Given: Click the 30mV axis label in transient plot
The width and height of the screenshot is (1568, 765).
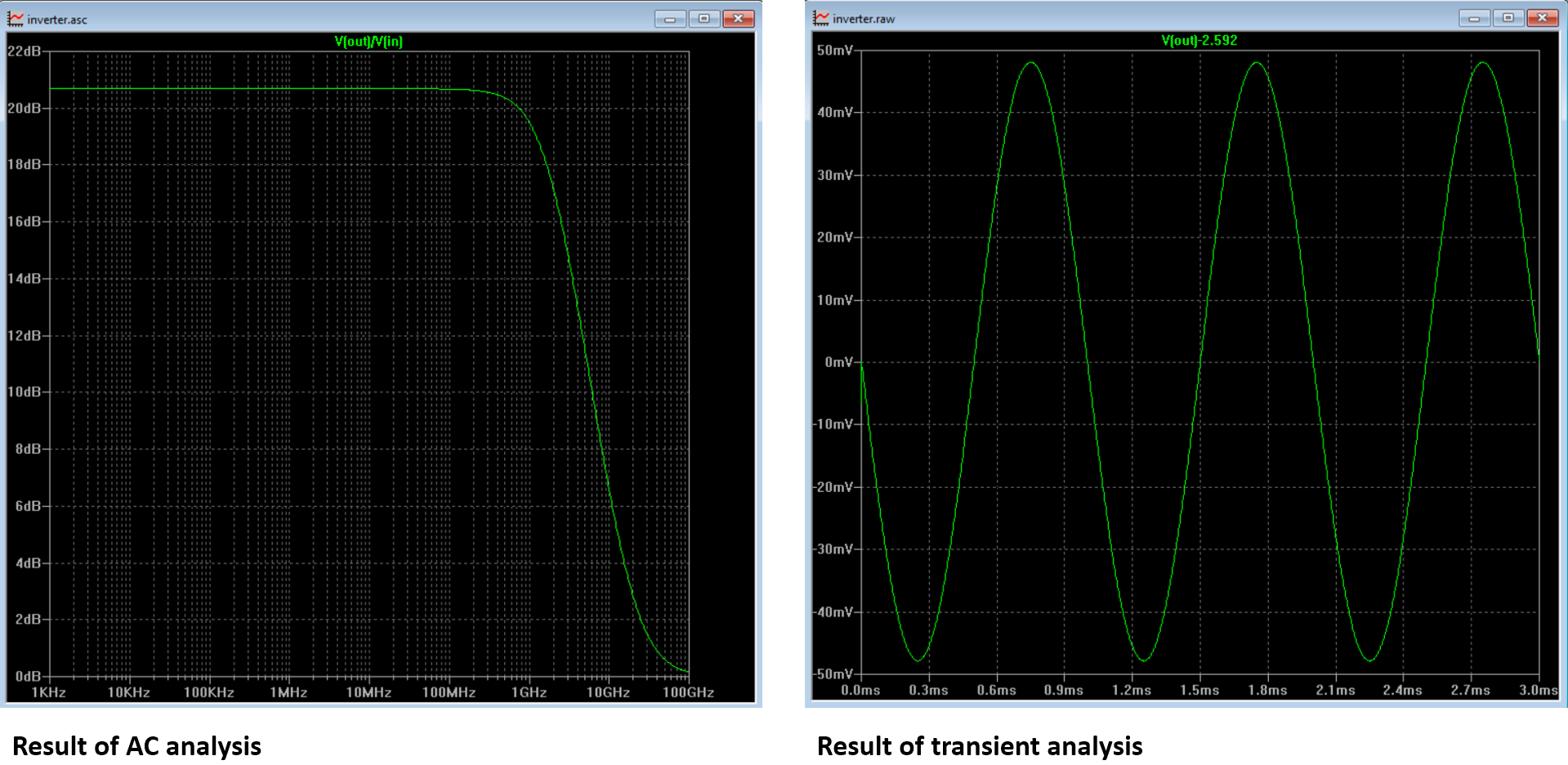Looking at the screenshot, I should pos(835,175).
